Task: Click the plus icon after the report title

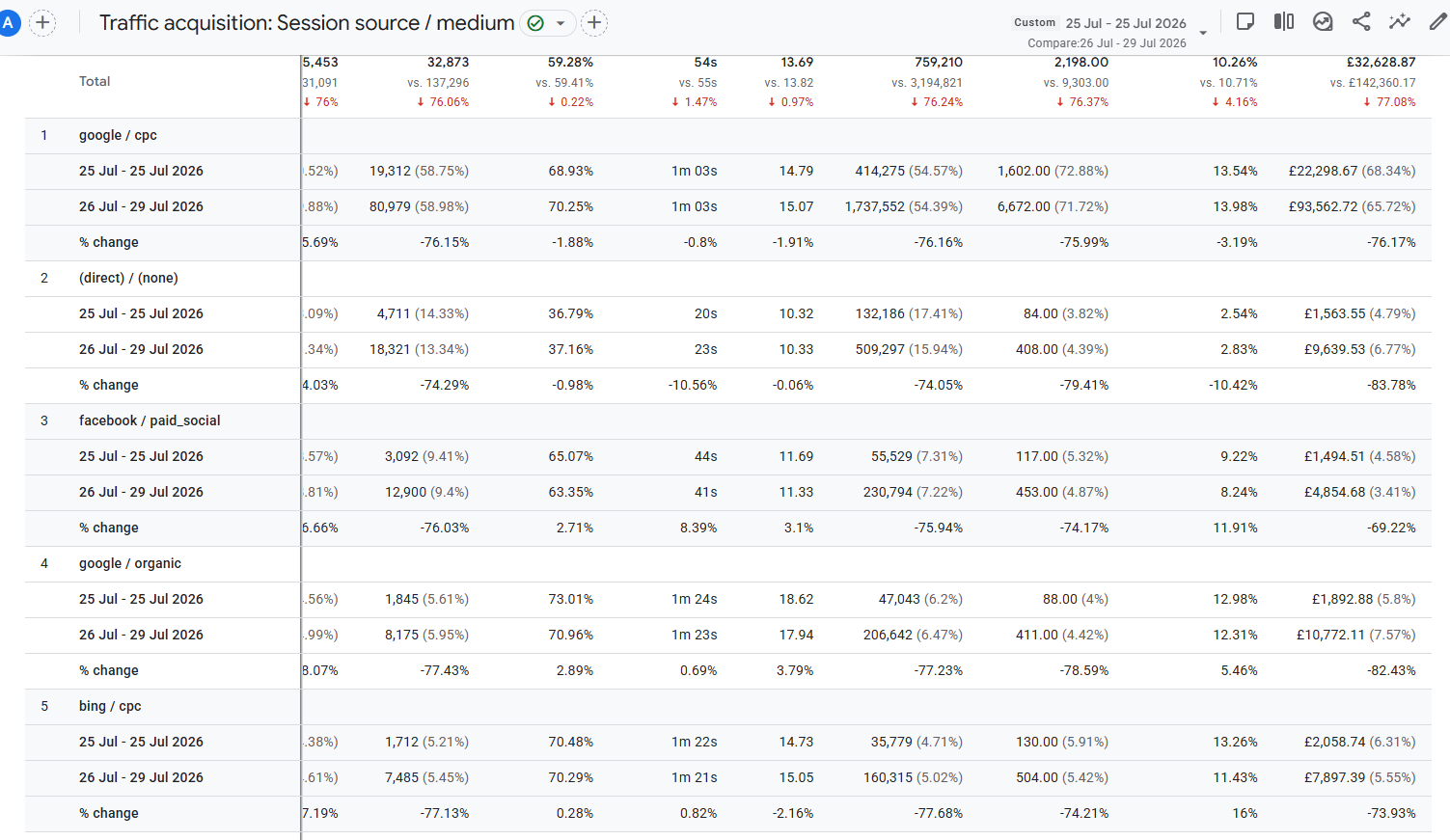Action: (x=594, y=22)
